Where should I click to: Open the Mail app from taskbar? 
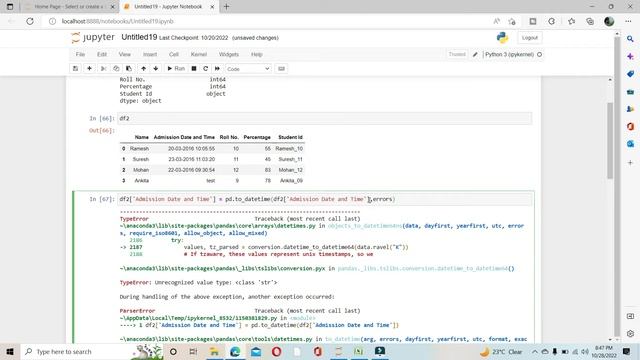[x=256, y=351]
